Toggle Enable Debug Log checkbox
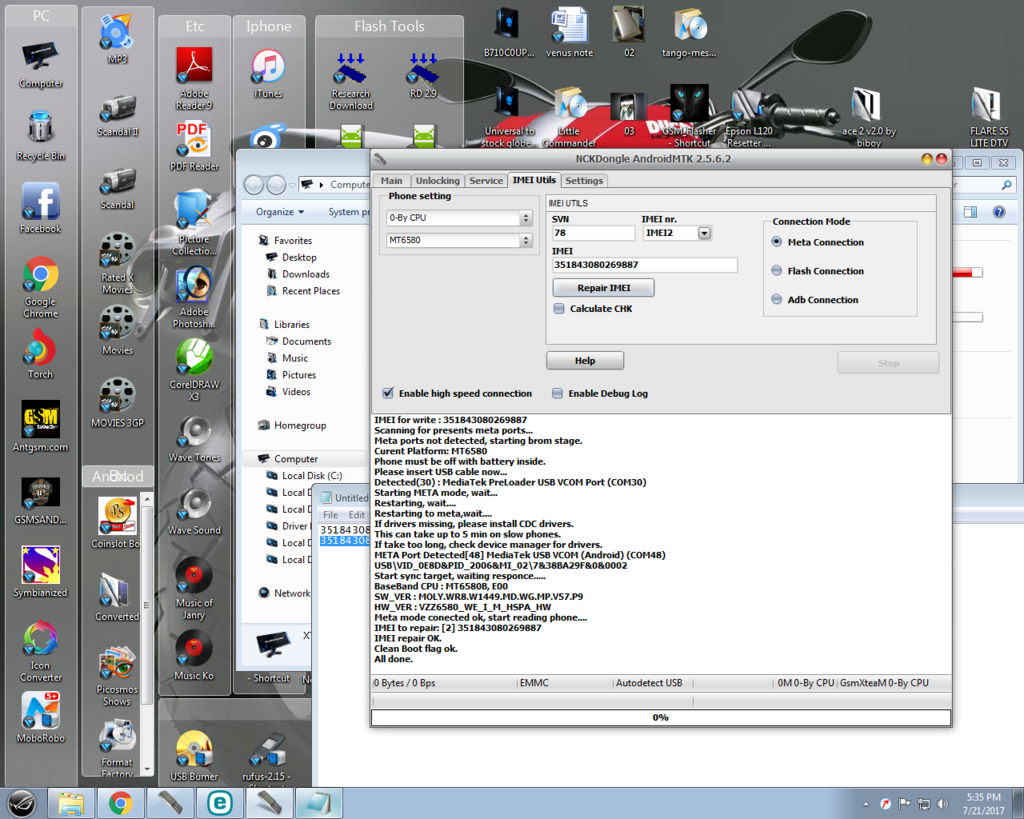Screen dimensions: 1024x819 pyautogui.click(x=557, y=394)
